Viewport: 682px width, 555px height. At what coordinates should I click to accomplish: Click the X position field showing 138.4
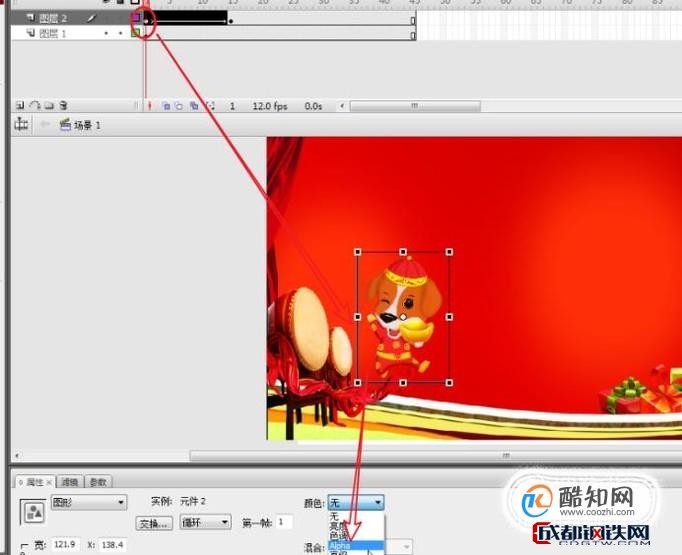113,545
